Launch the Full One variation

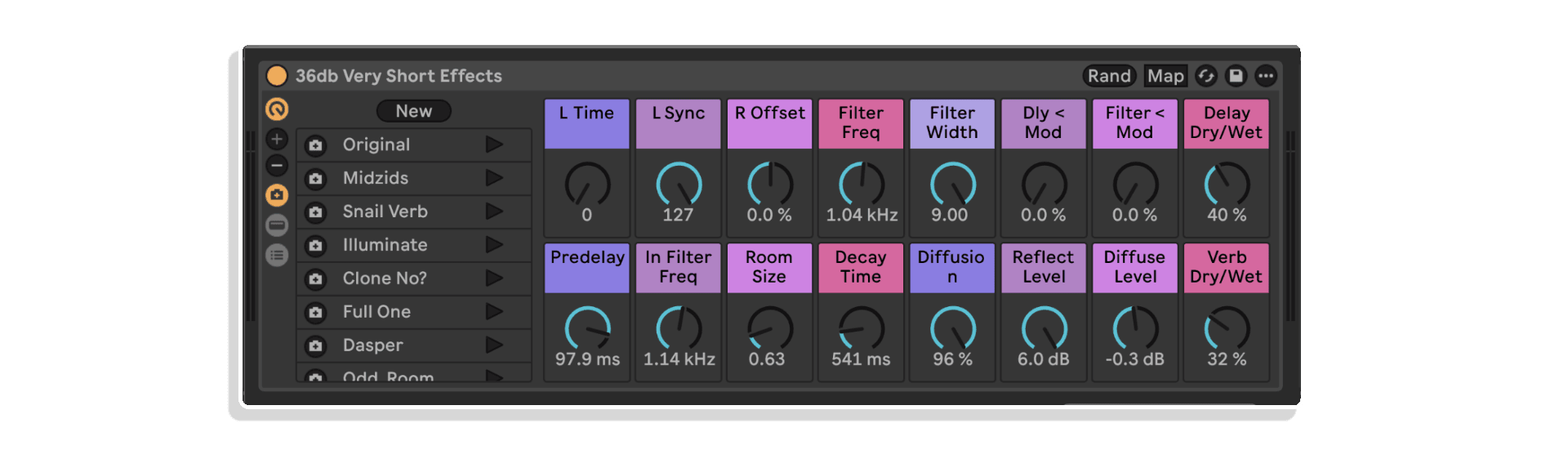[494, 312]
